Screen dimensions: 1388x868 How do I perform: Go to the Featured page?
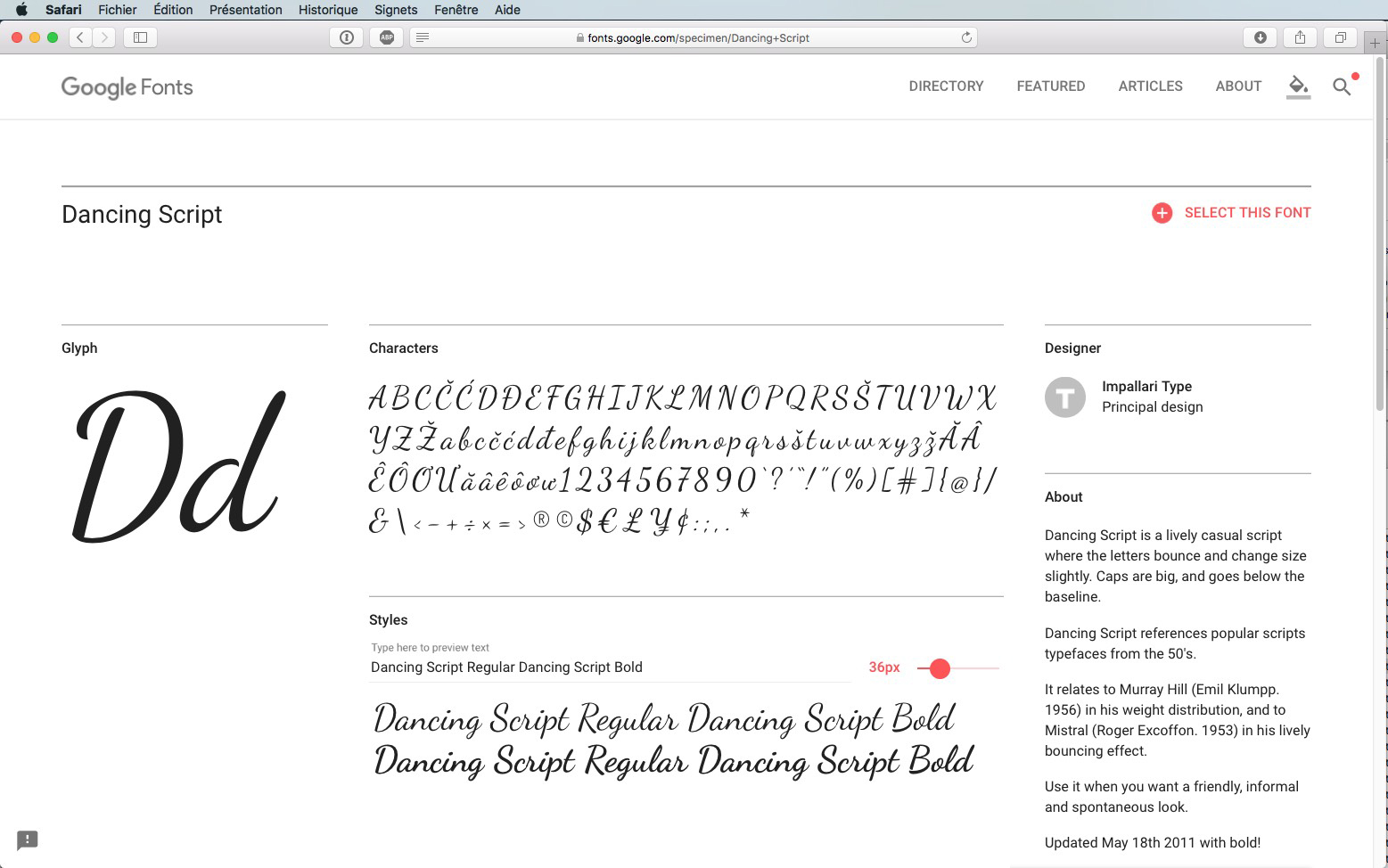pos(1051,86)
